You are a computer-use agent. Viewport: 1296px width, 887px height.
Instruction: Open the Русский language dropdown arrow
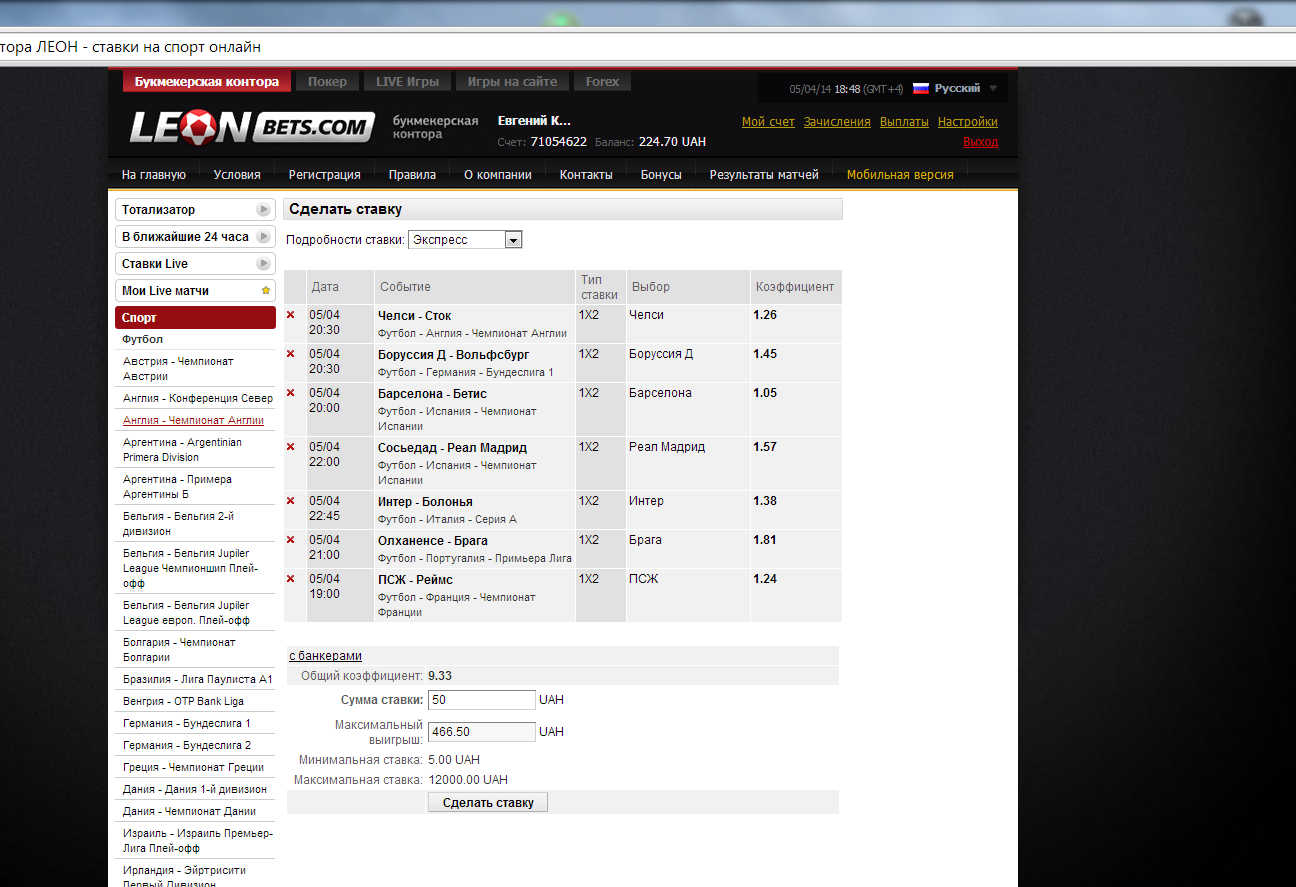pyautogui.click(x=993, y=88)
